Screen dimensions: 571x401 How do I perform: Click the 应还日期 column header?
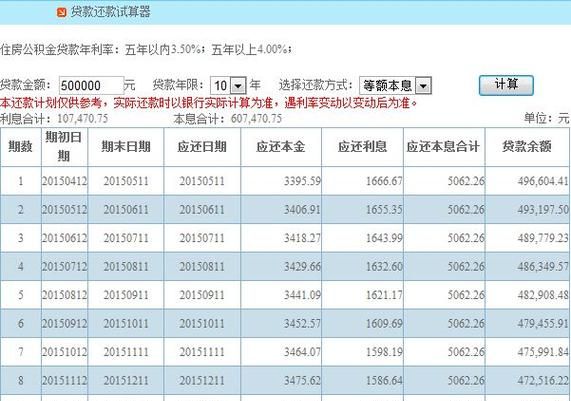tap(202, 147)
